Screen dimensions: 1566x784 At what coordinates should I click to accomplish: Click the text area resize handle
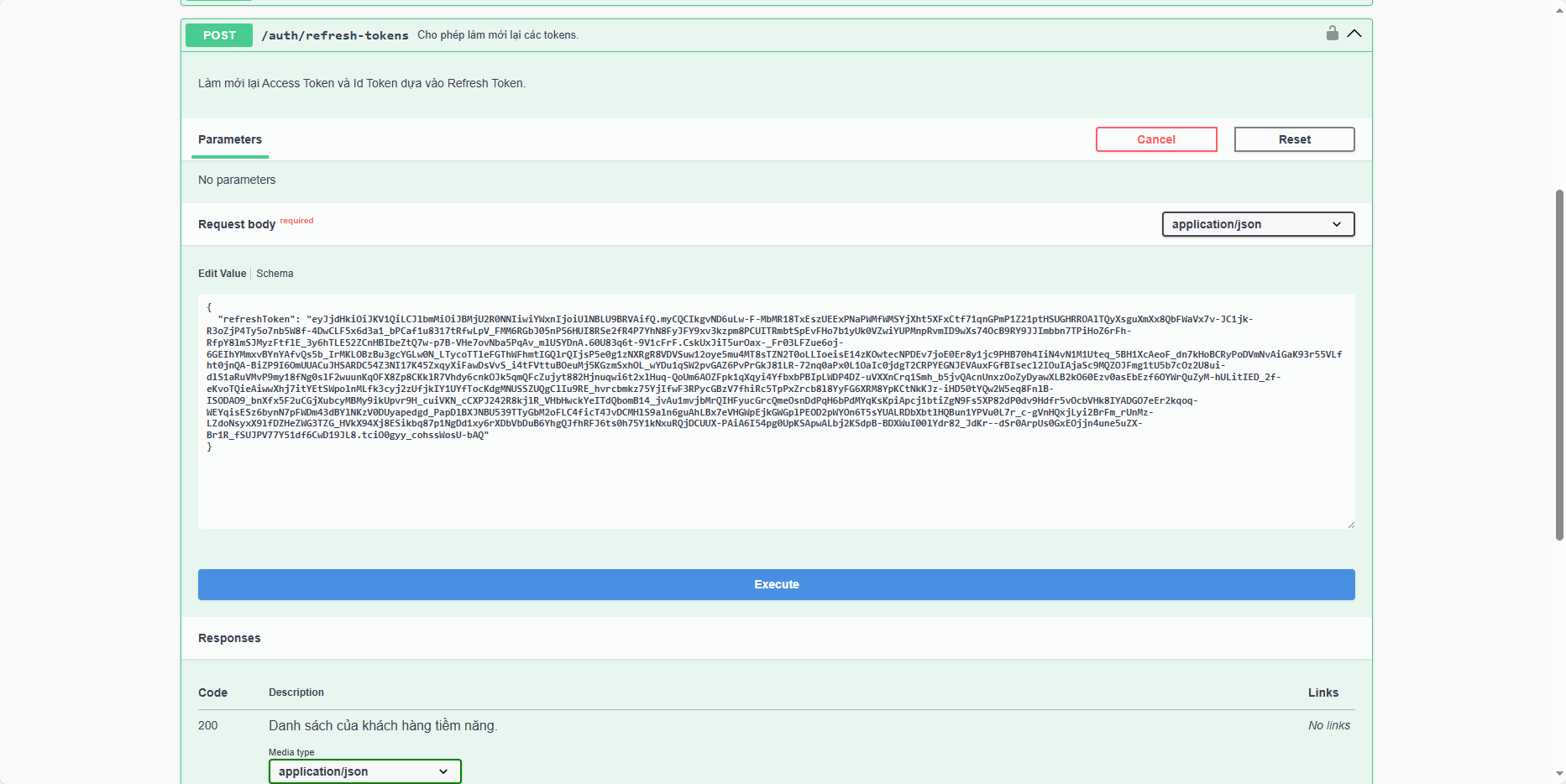tap(1350, 525)
